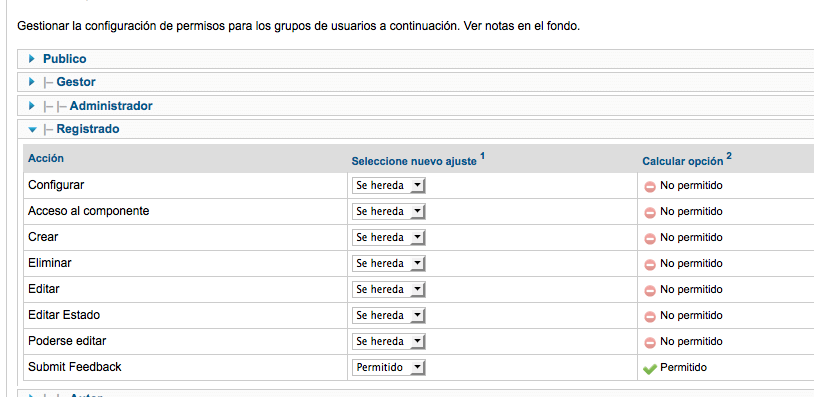
Task: Click the red No permitido icon for Crear
Action: (x=649, y=238)
